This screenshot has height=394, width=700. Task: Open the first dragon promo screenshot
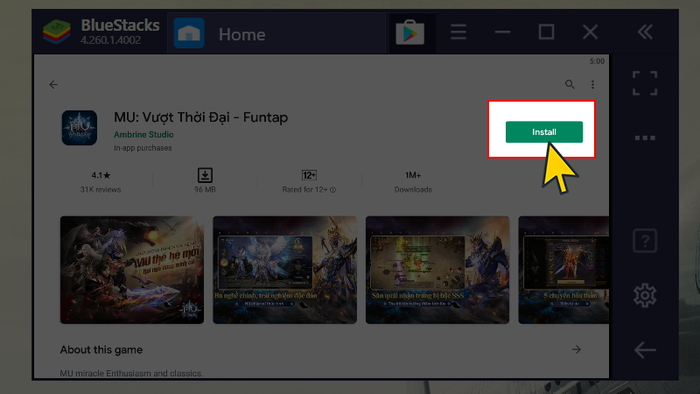click(132, 270)
